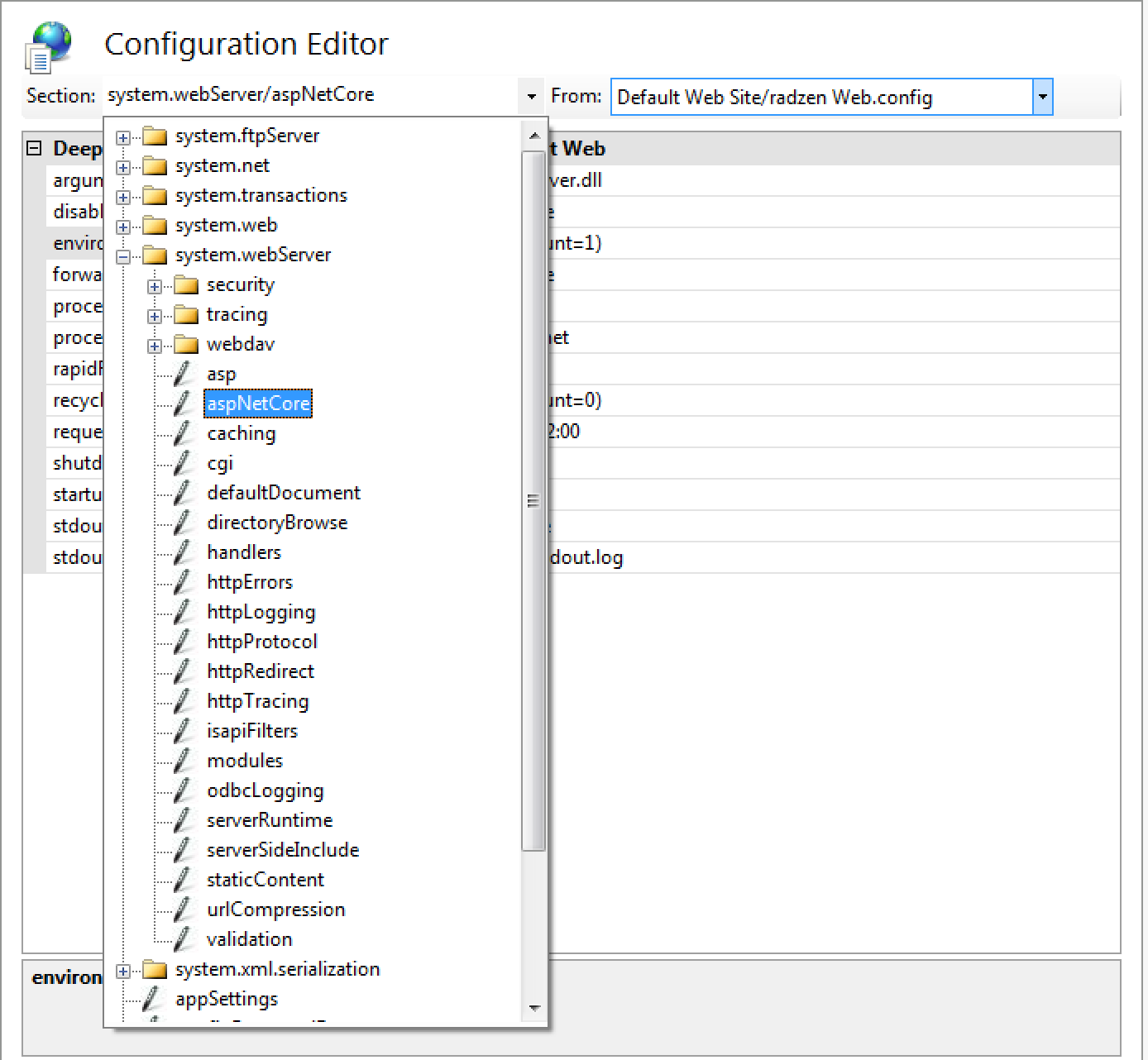Select the httpTracing section
Image resolution: width=1148 pixels, height=1060 pixels.
[x=257, y=701]
